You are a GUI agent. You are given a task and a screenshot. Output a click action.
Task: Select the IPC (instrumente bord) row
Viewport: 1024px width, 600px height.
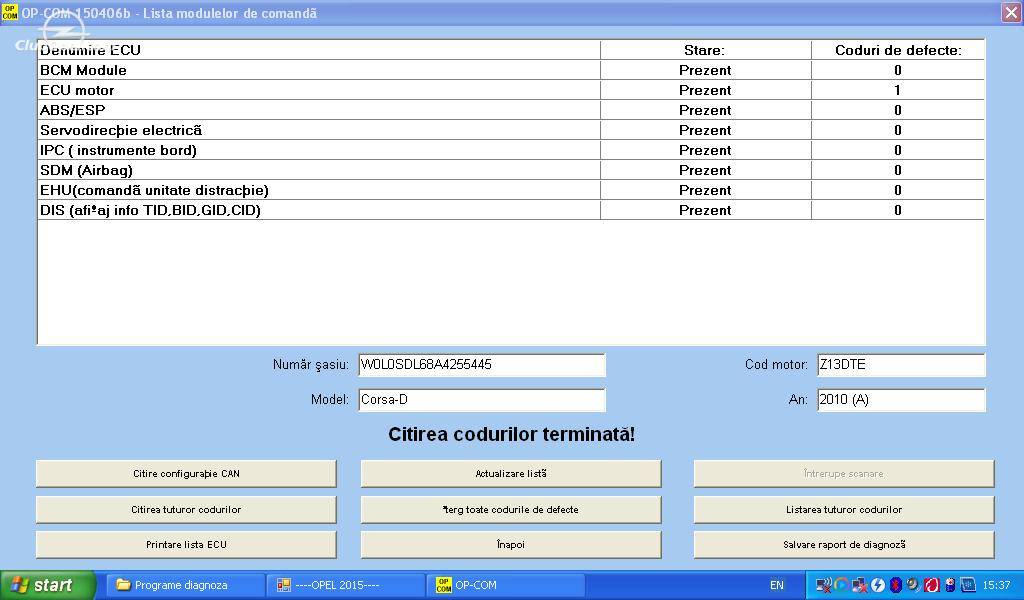(x=511, y=150)
